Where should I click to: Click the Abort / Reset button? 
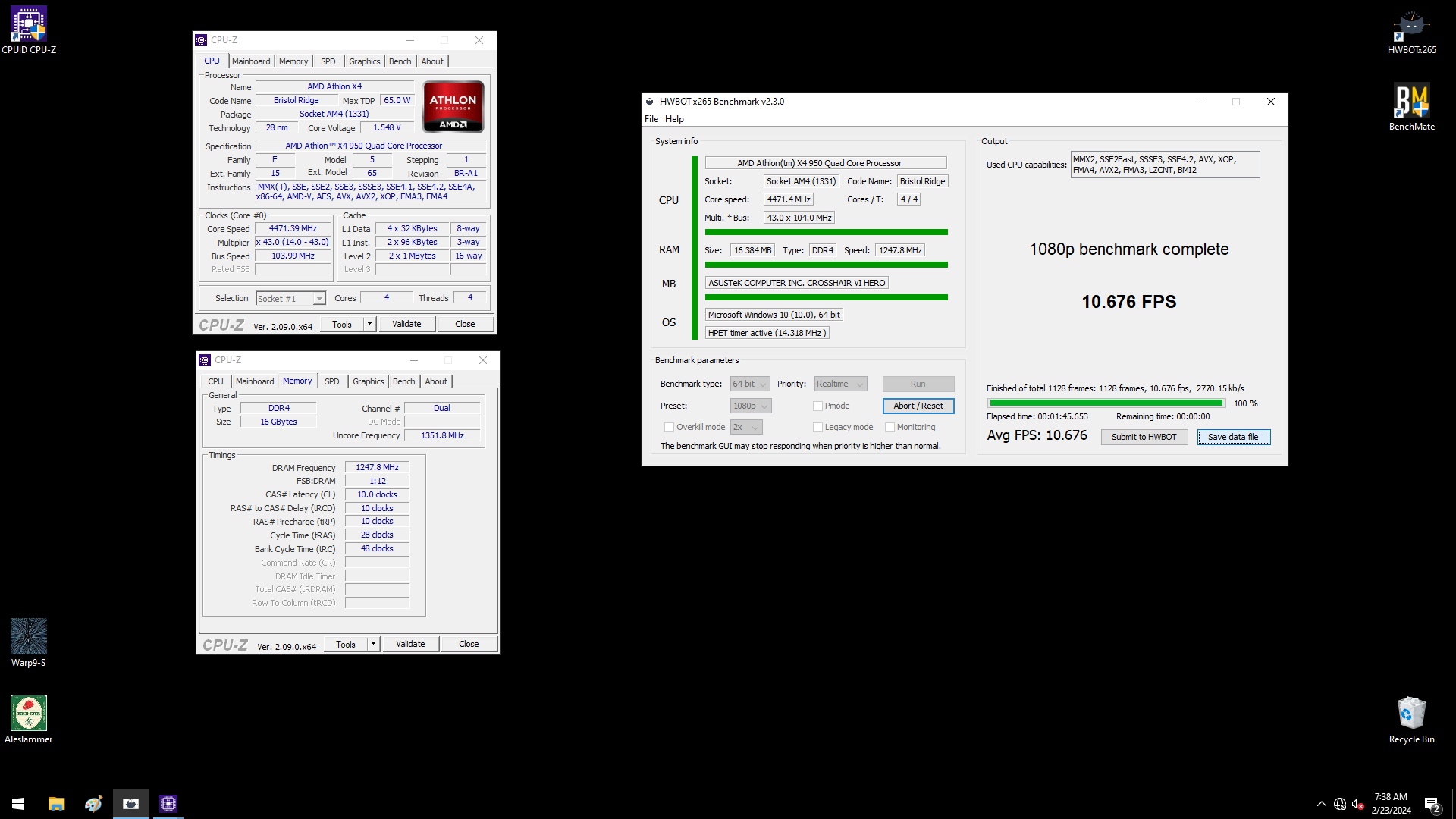click(918, 406)
